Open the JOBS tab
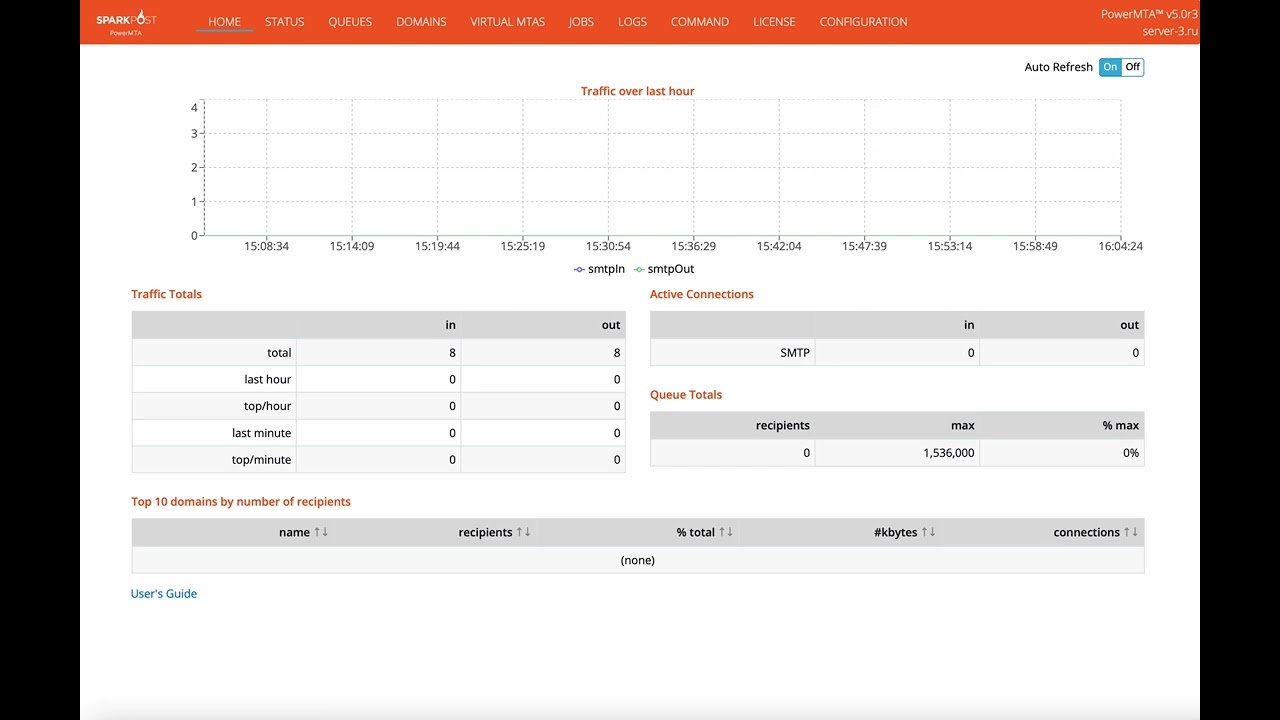The image size is (1280, 720). pos(581,22)
